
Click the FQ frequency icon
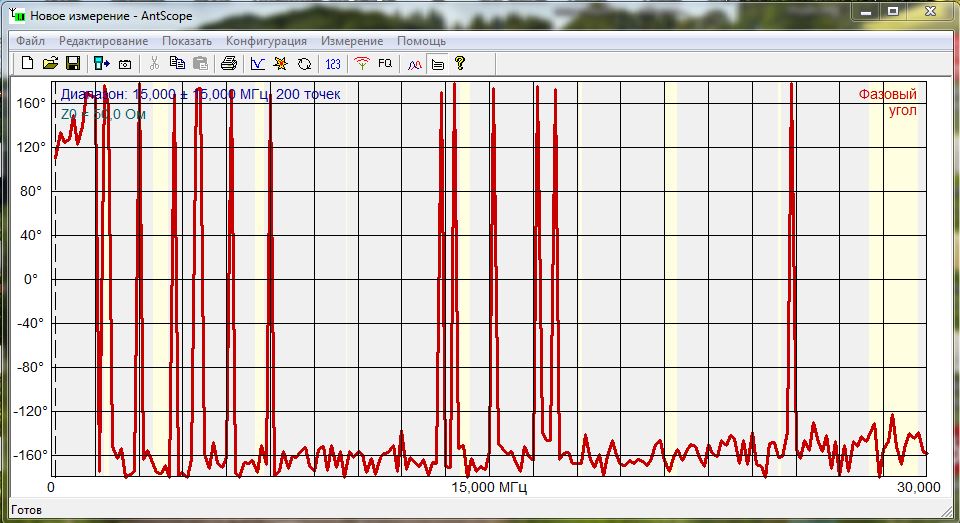(385, 63)
